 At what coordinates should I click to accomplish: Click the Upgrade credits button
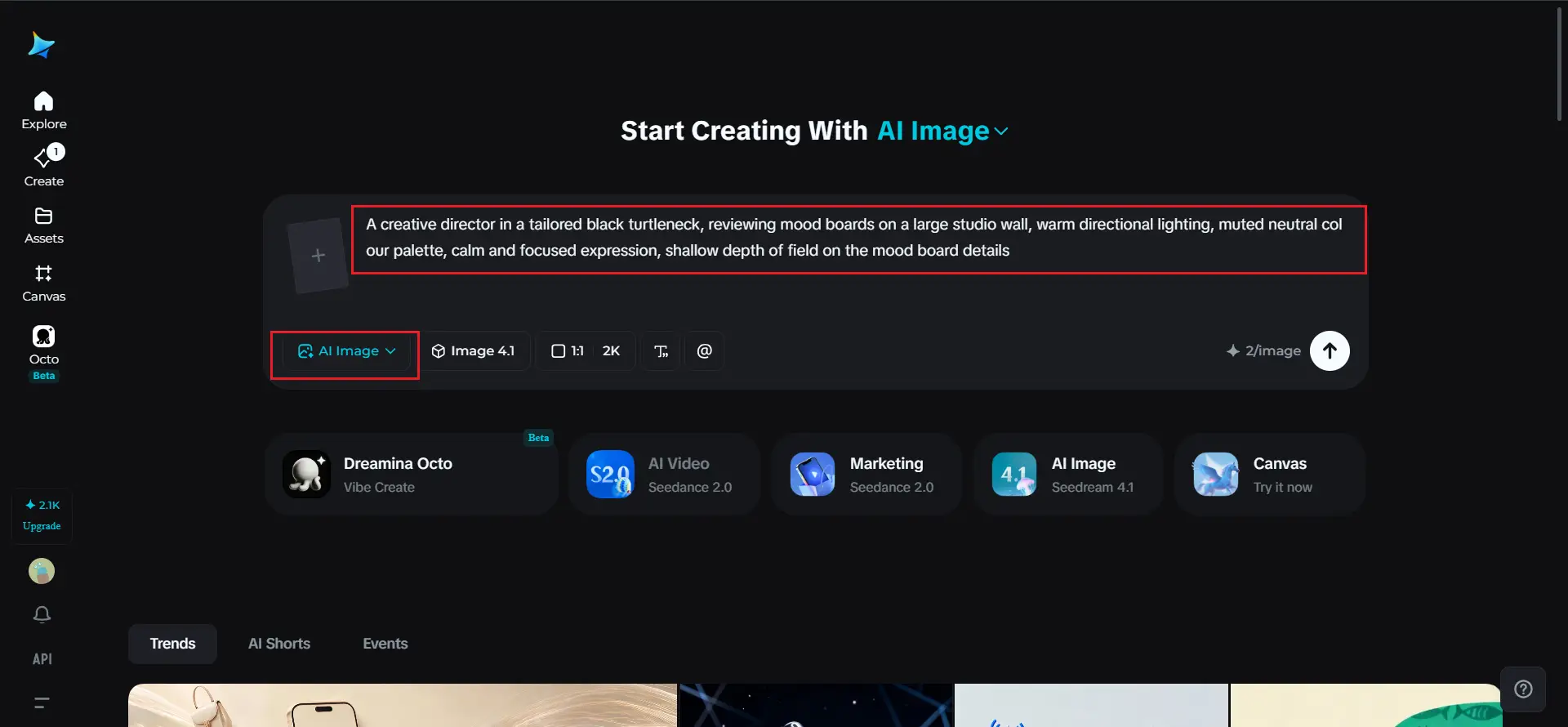click(42, 515)
